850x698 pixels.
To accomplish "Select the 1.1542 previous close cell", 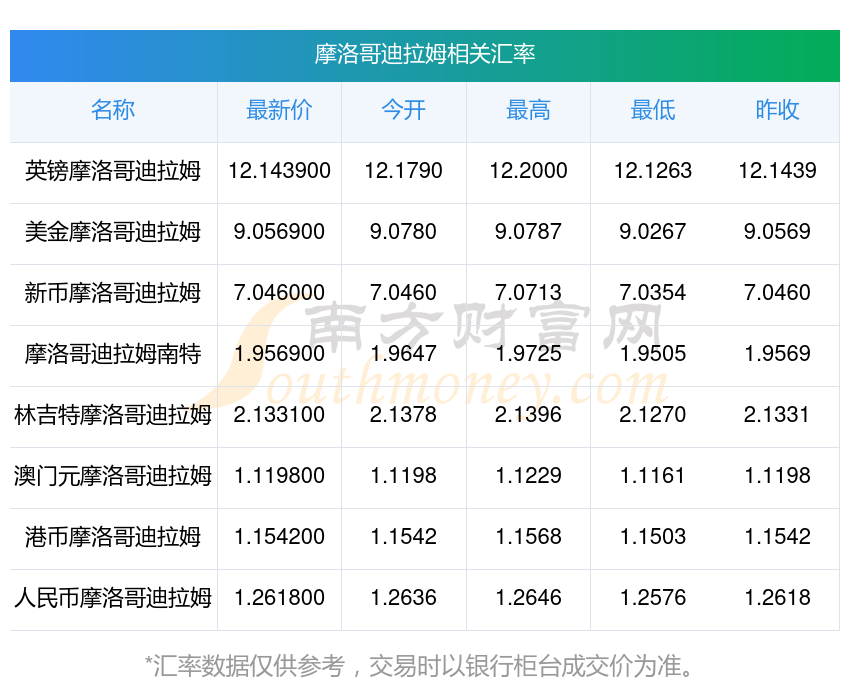I will pos(777,537).
